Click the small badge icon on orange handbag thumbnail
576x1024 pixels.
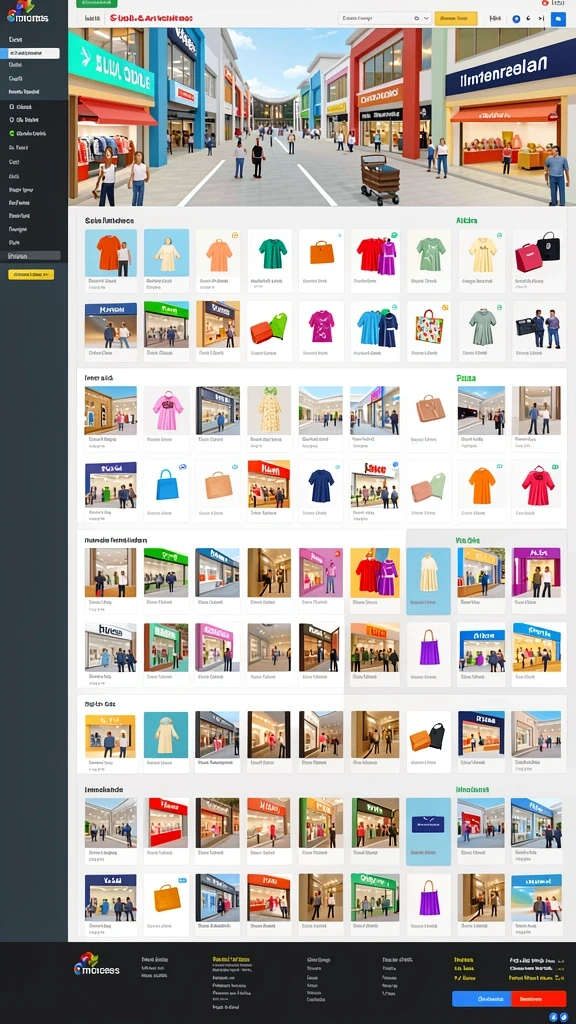[x=340, y=235]
